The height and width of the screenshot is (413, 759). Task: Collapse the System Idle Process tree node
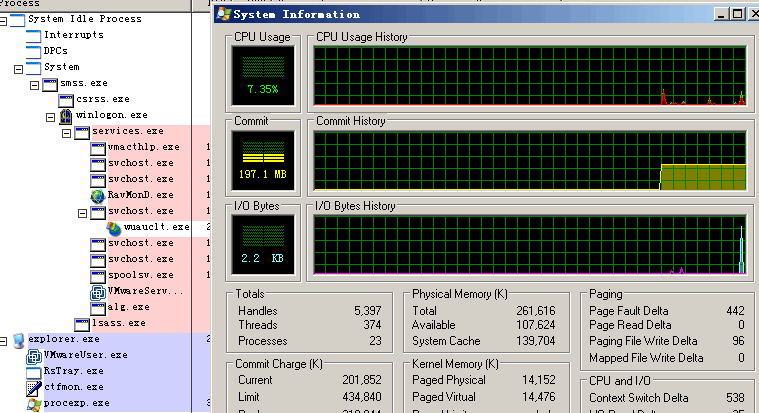coord(3,21)
